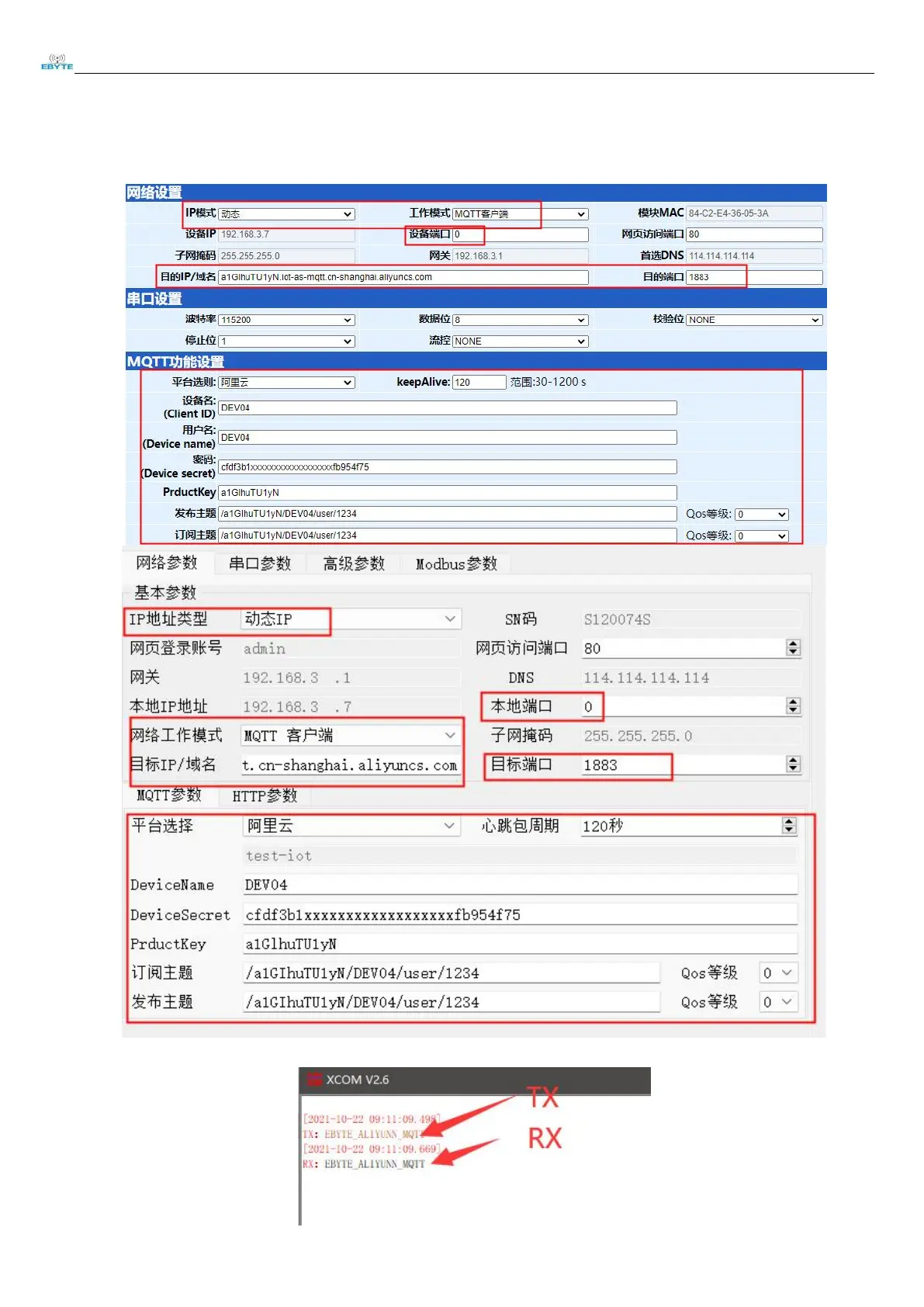Open the 校验位 NONE dropdown
The image size is (924, 1307).
click(x=754, y=320)
